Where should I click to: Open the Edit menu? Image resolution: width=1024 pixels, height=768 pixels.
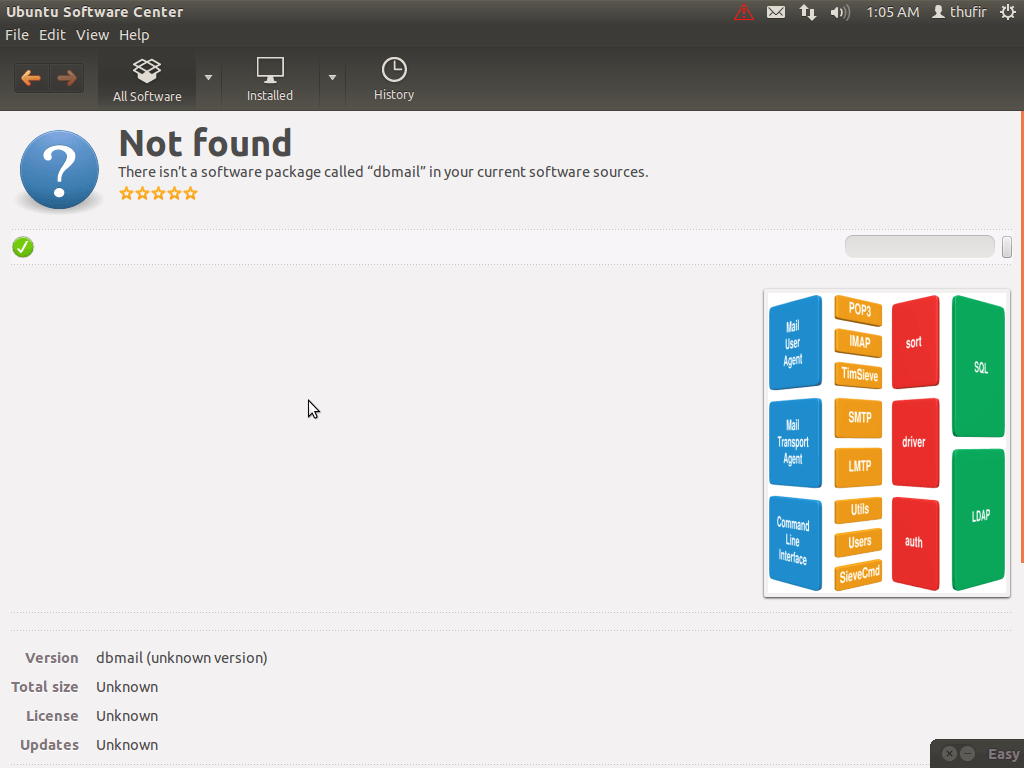(x=52, y=35)
